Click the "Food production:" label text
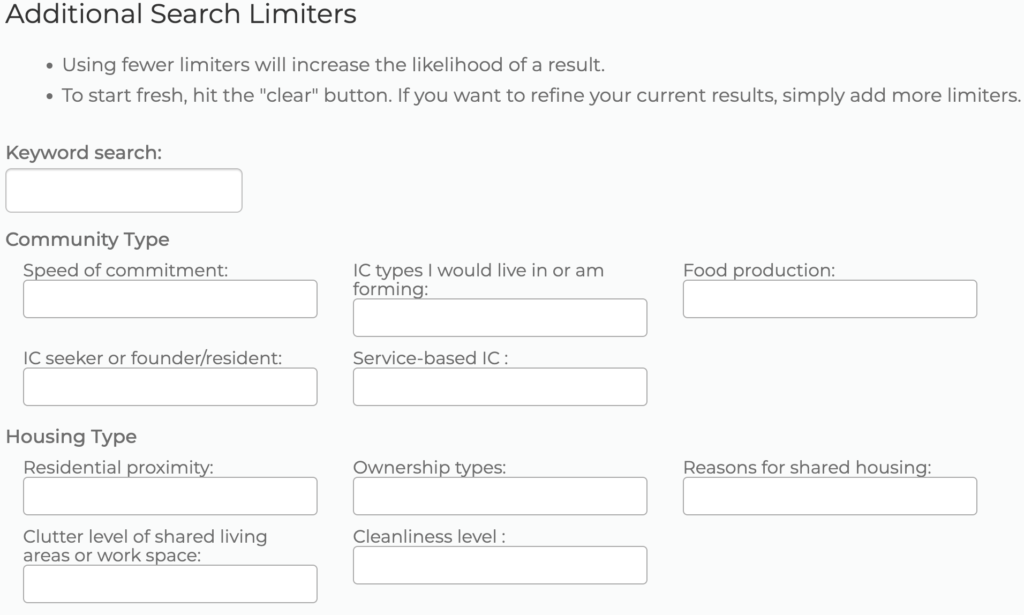Screen dimensions: 1024x615 click(x=759, y=270)
